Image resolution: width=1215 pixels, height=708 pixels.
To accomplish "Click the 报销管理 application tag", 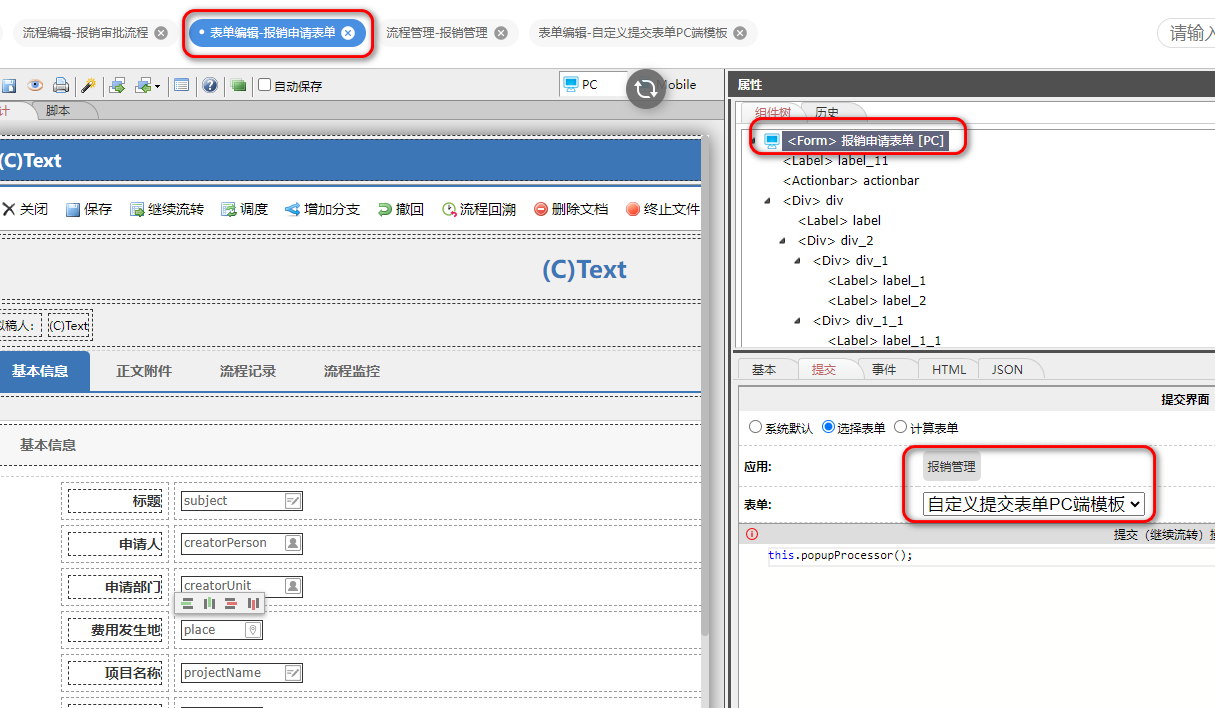I will 951,466.
